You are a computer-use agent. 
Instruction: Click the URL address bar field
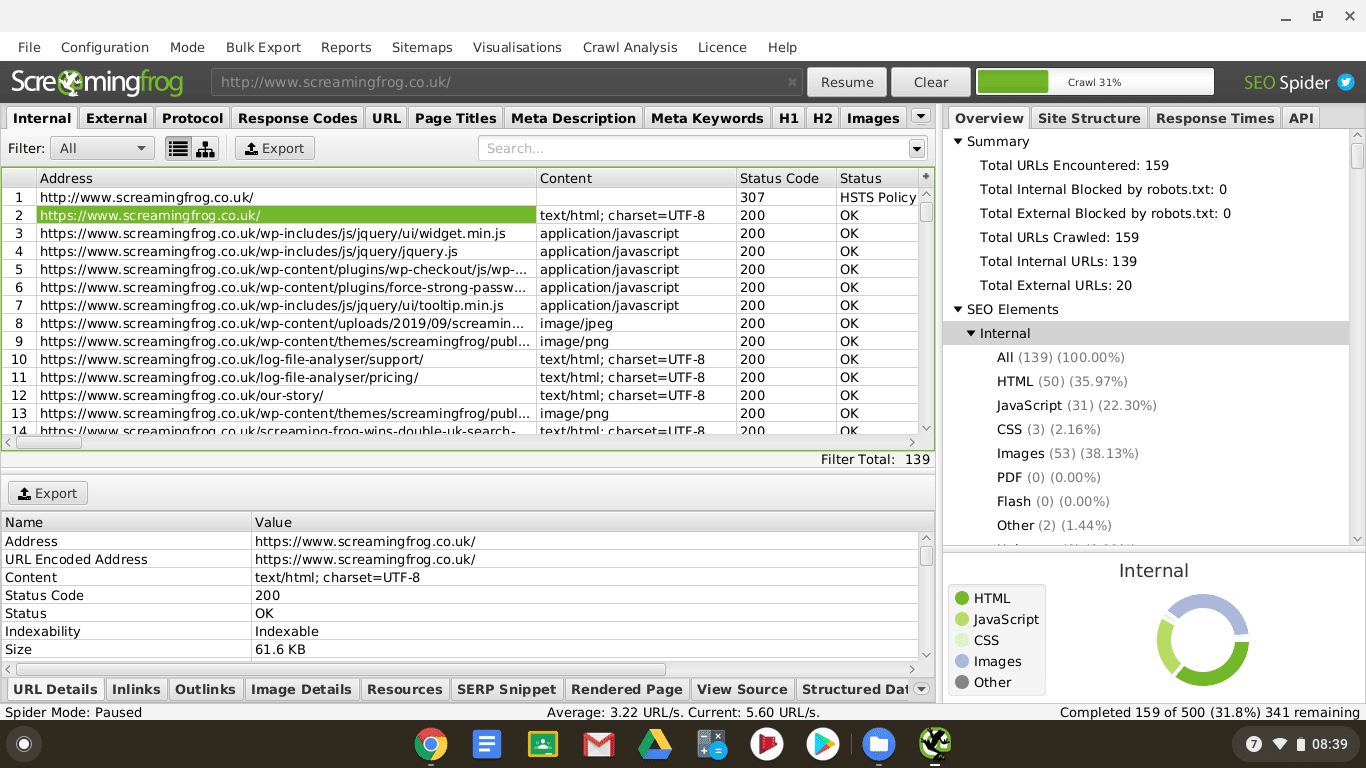click(506, 82)
